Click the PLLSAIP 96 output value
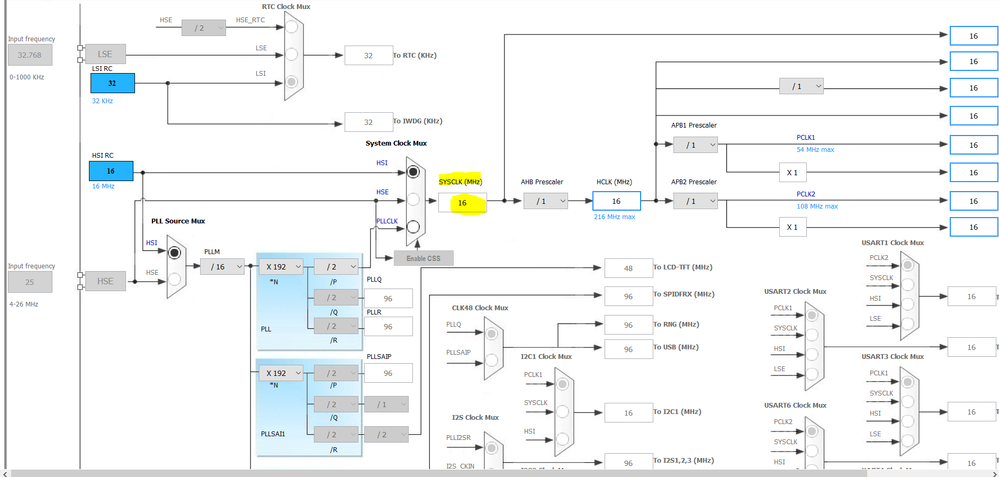Screen dimensions: 999x477 [x=388, y=373]
